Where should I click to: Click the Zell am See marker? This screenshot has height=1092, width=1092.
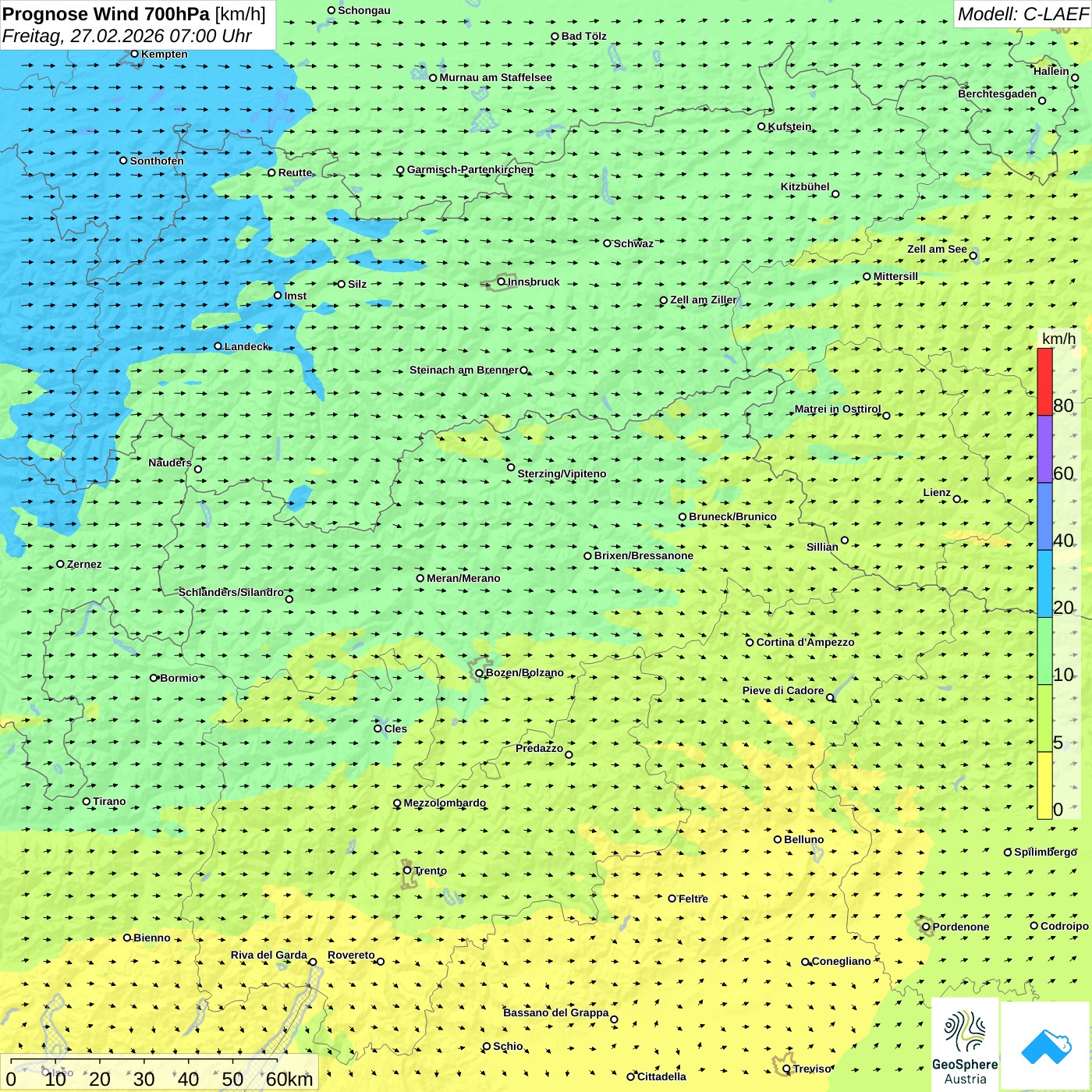click(x=973, y=256)
